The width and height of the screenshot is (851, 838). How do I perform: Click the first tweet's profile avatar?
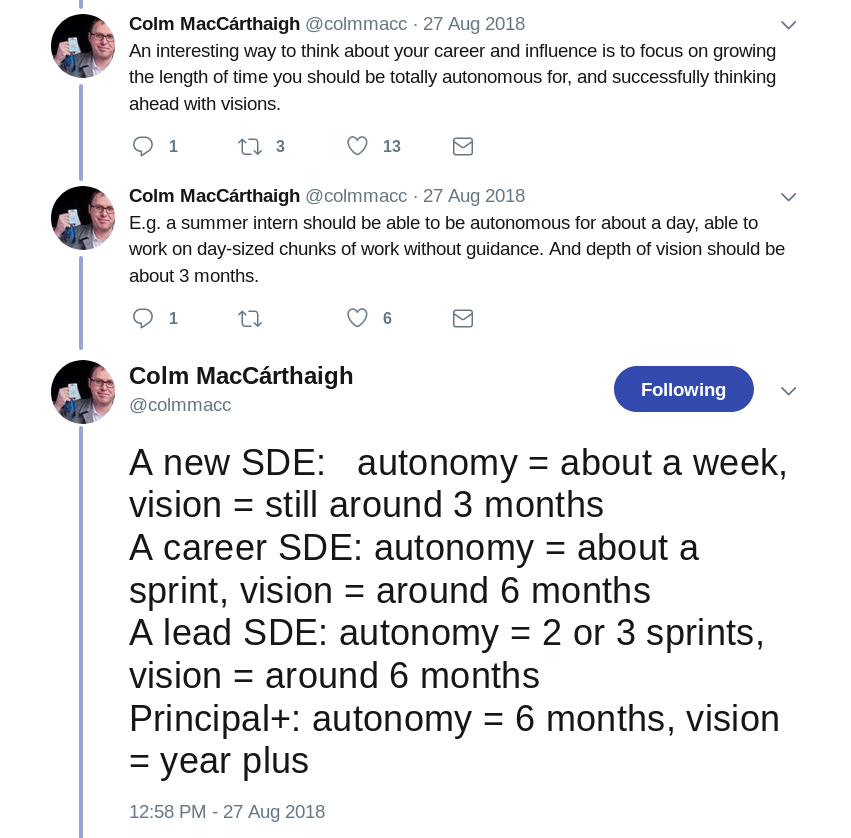(x=83, y=46)
